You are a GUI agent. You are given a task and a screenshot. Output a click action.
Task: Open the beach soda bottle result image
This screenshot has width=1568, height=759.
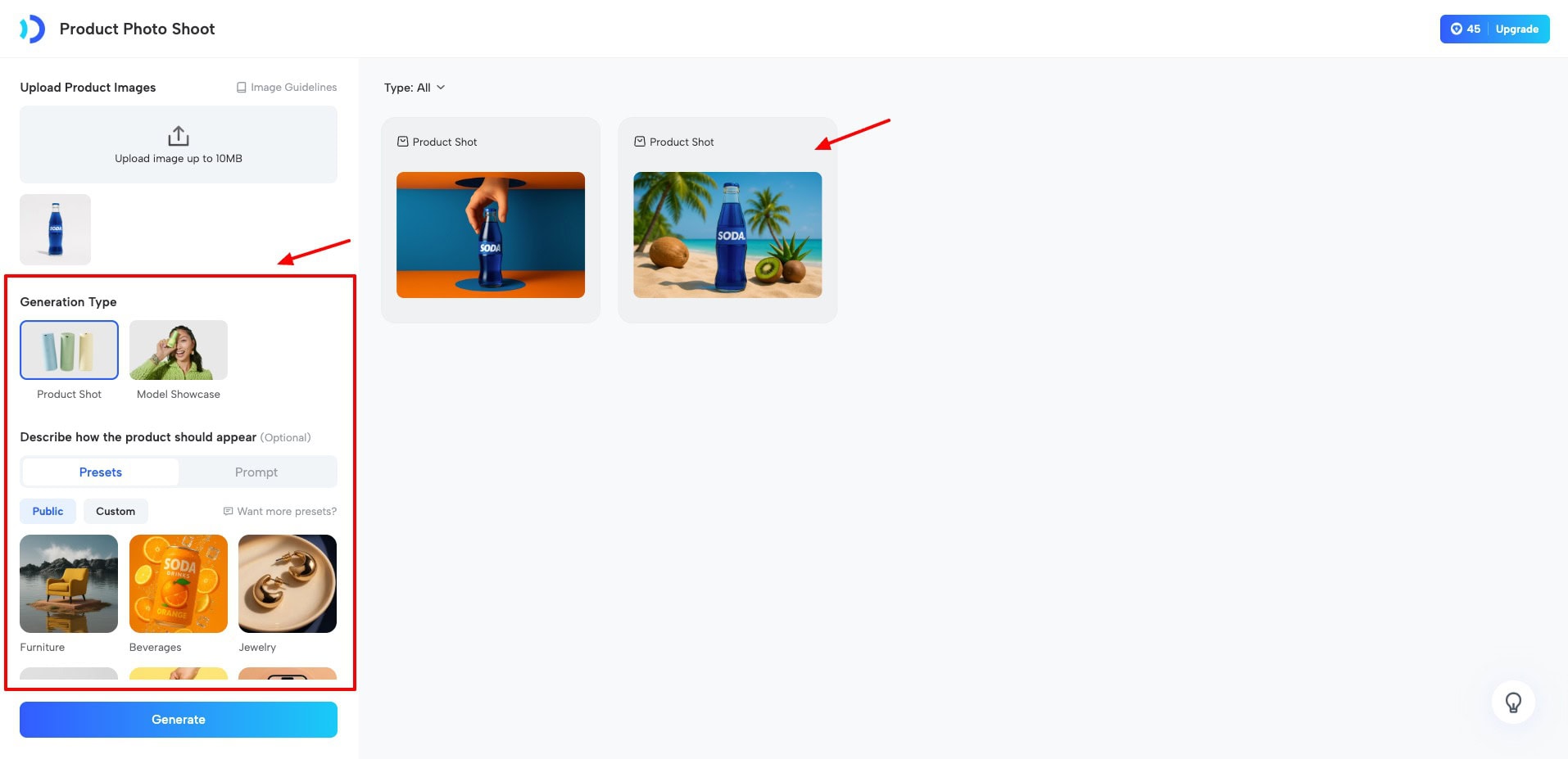727,235
